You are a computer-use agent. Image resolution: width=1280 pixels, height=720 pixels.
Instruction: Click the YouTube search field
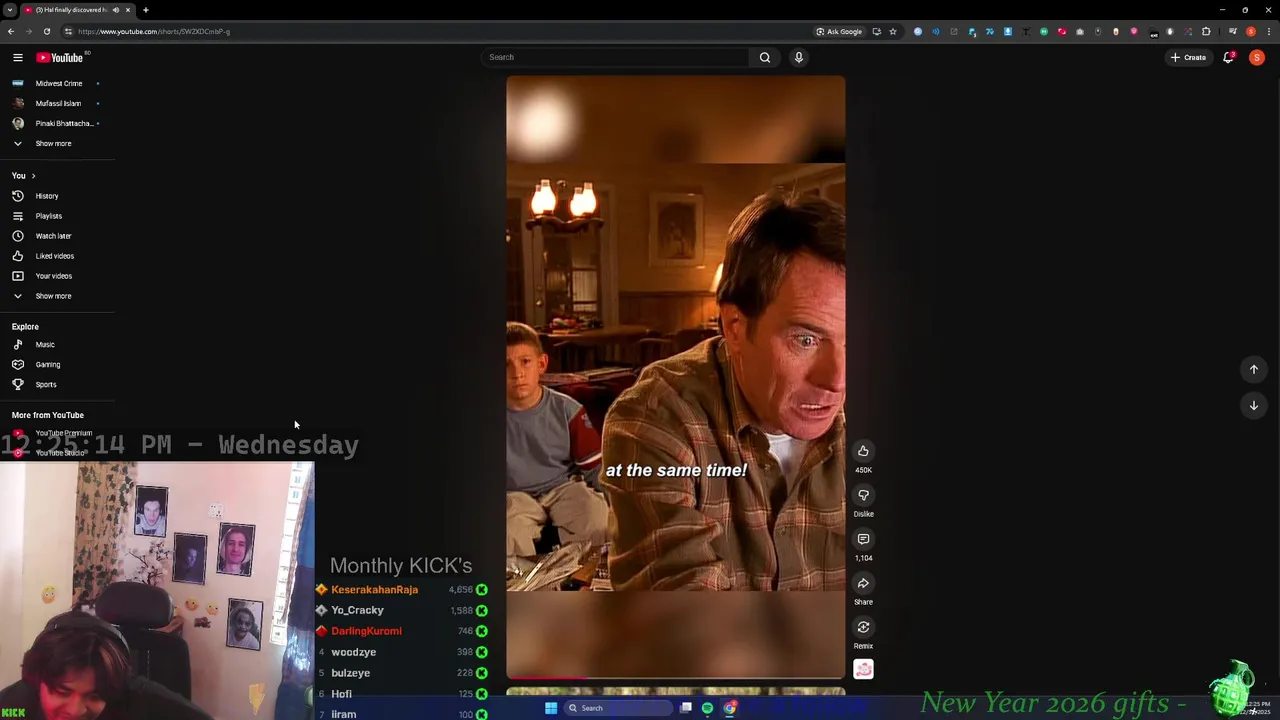pyautogui.click(x=615, y=57)
